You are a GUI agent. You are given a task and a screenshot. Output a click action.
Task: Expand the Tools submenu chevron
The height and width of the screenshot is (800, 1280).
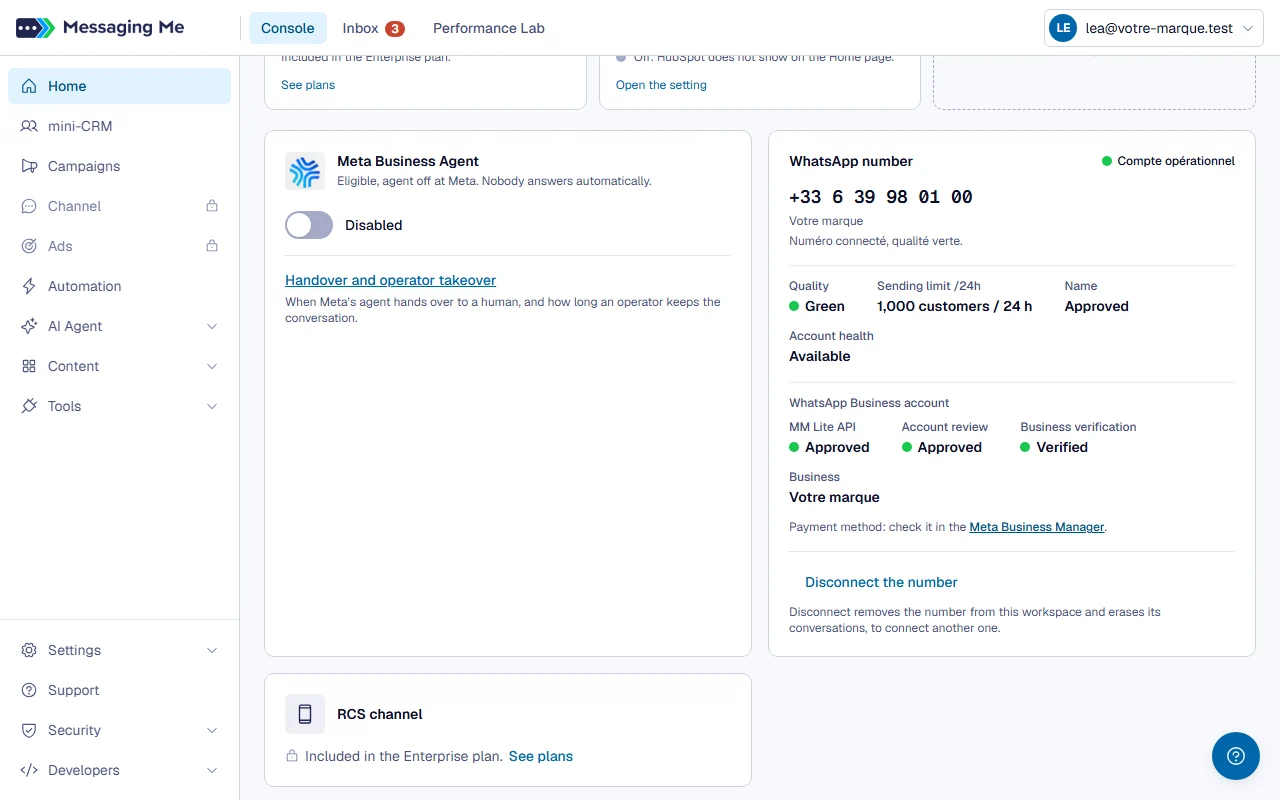[212, 406]
